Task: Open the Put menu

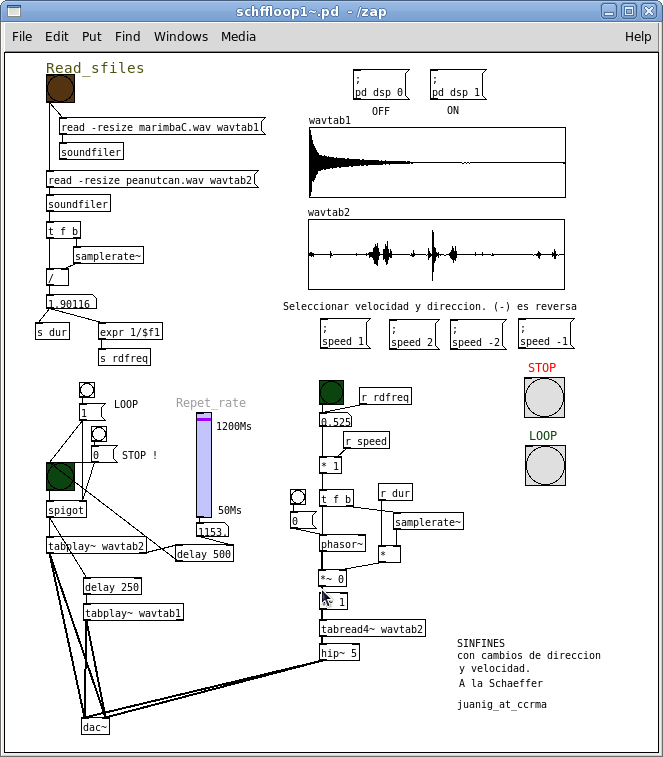Action: [92, 37]
